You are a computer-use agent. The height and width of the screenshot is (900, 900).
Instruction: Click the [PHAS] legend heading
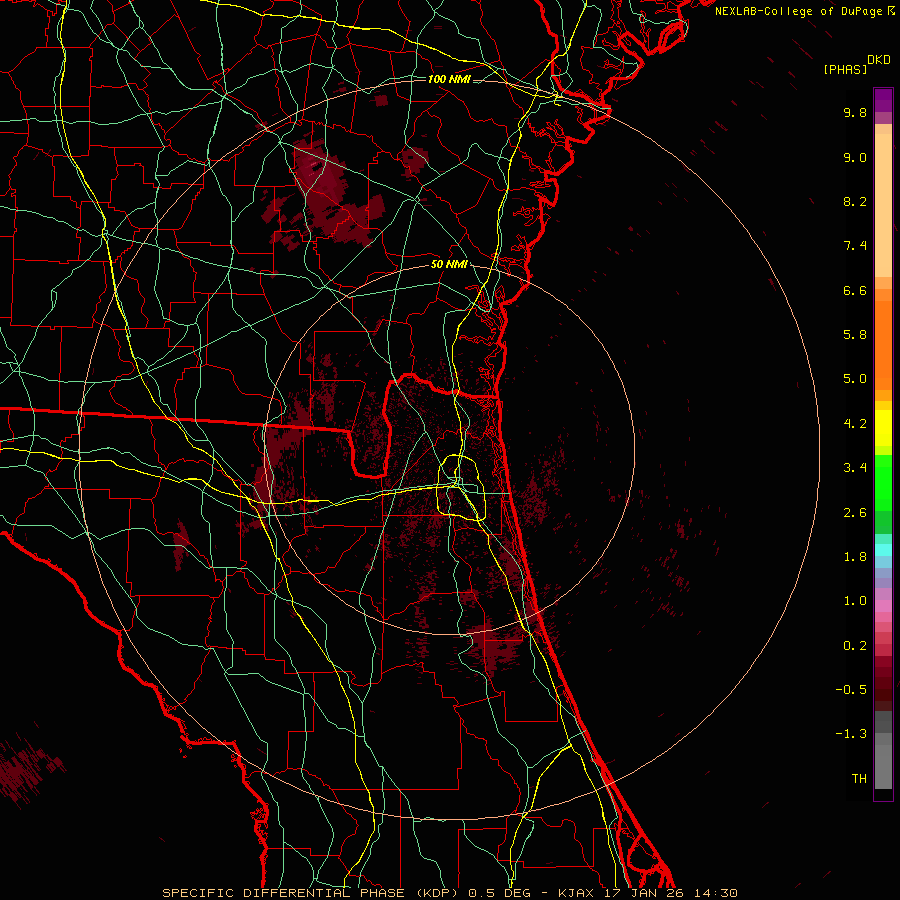pos(845,70)
